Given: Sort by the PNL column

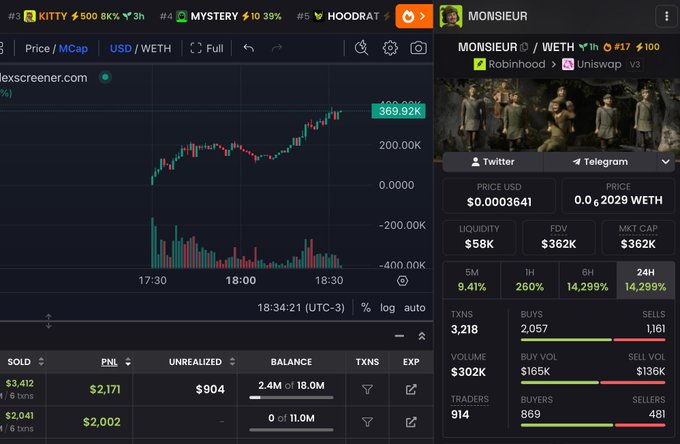Looking at the screenshot, I should point(115,362).
